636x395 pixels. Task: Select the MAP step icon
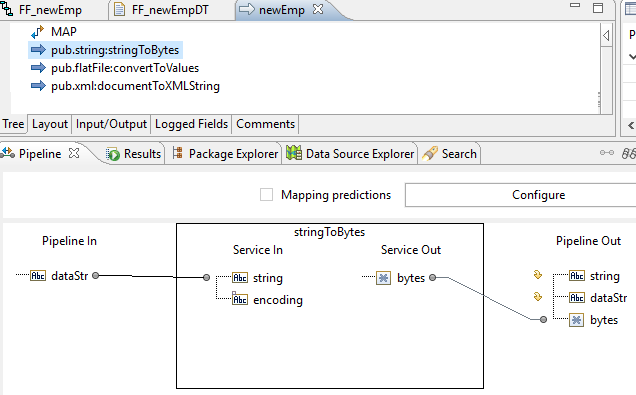click(x=37, y=32)
